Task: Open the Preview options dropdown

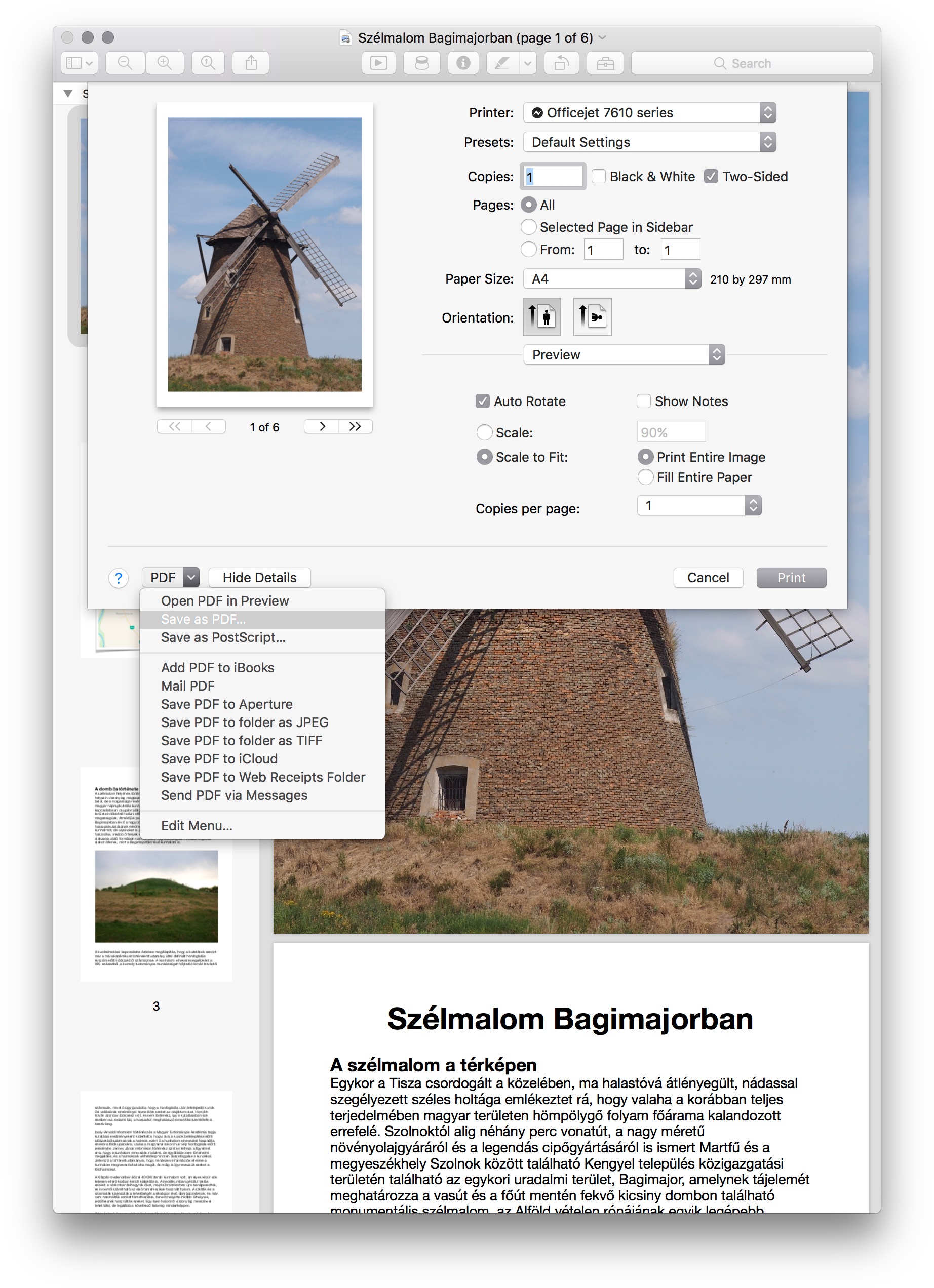Action: click(625, 355)
